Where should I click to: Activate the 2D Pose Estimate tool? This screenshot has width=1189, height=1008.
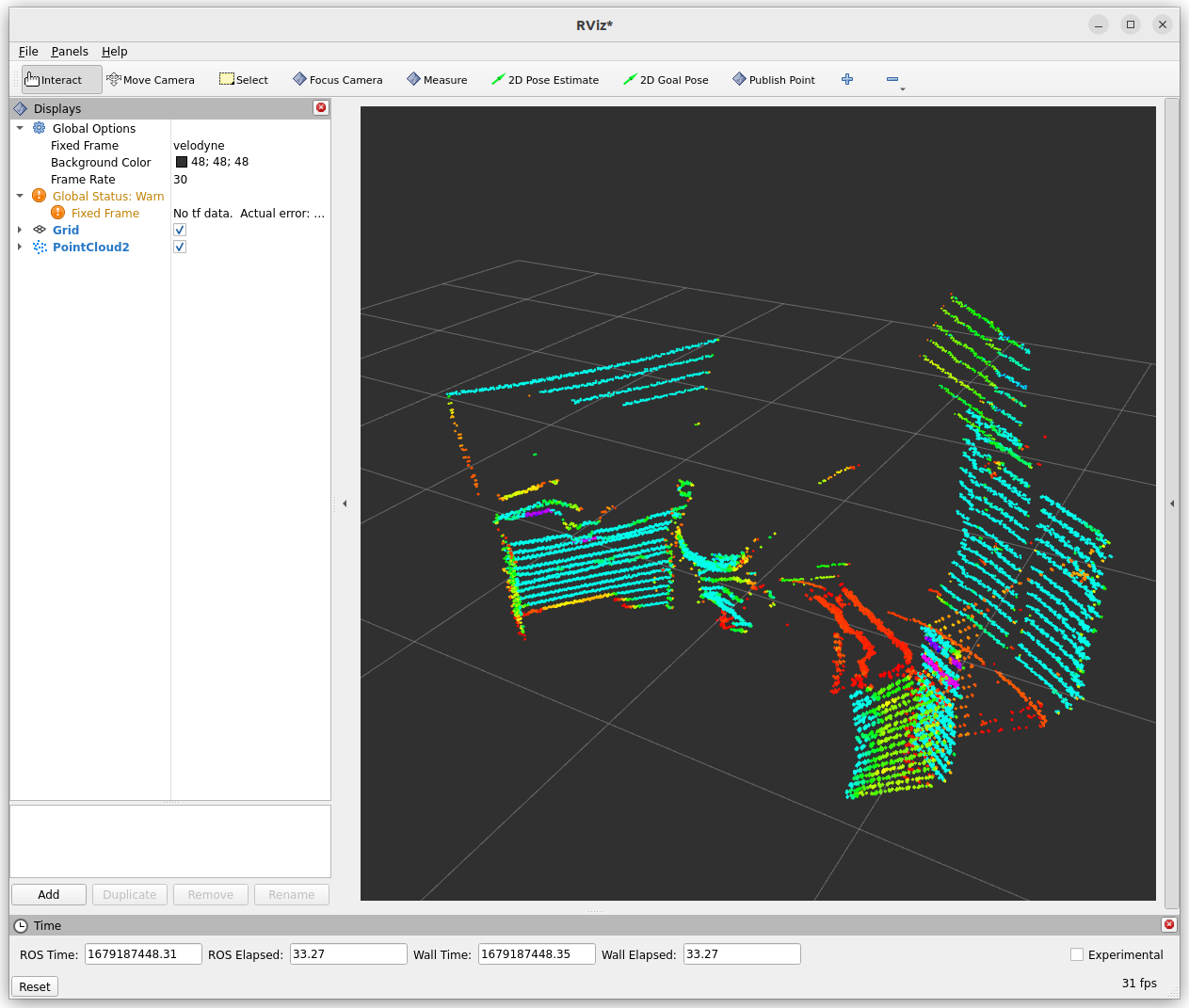pos(545,80)
